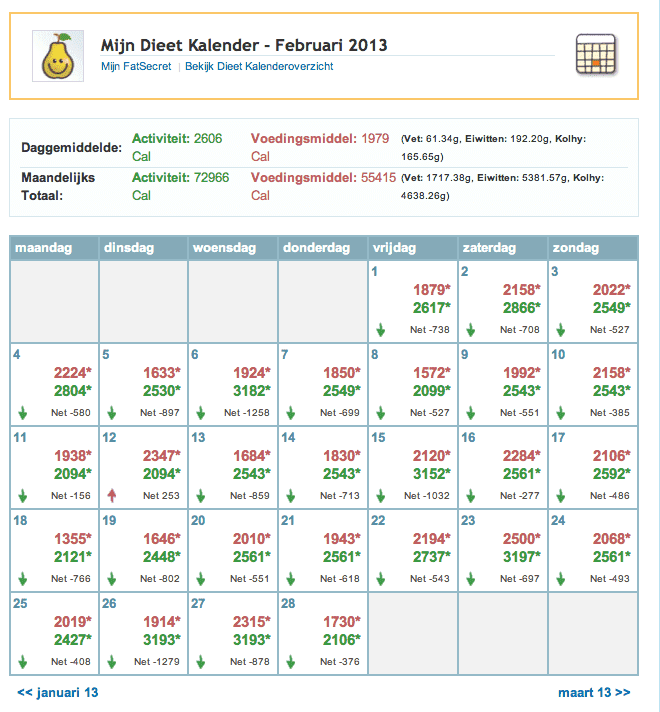The image size is (660, 712).
Task: Open day 23 date number
Action: click(x=468, y=520)
